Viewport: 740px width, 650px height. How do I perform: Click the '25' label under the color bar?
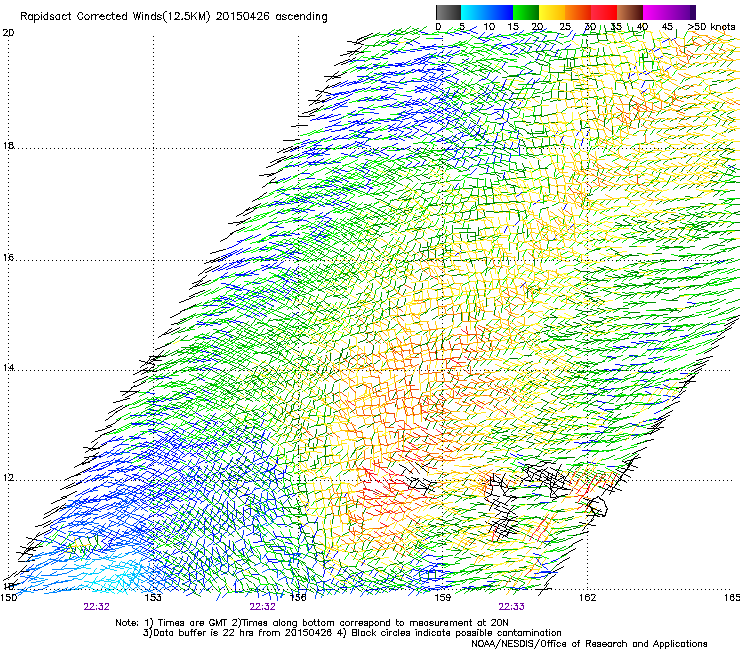pos(565,27)
